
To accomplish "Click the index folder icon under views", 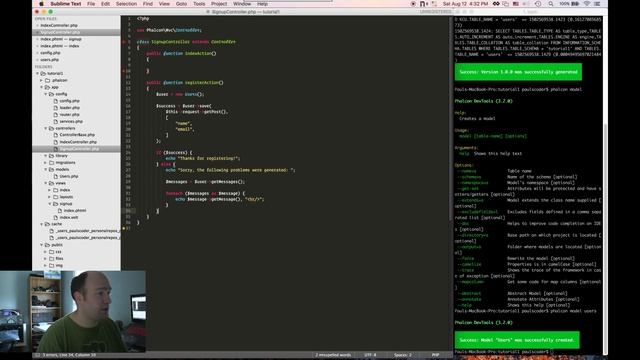I will click(x=56, y=190).
